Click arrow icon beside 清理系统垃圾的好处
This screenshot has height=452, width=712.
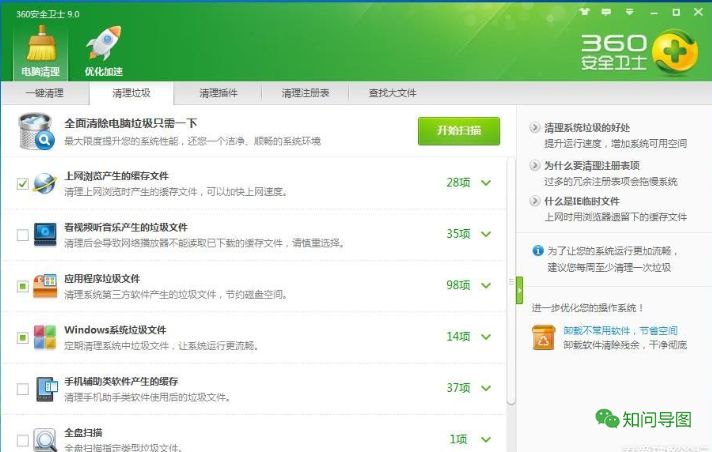[x=535, y=127]
